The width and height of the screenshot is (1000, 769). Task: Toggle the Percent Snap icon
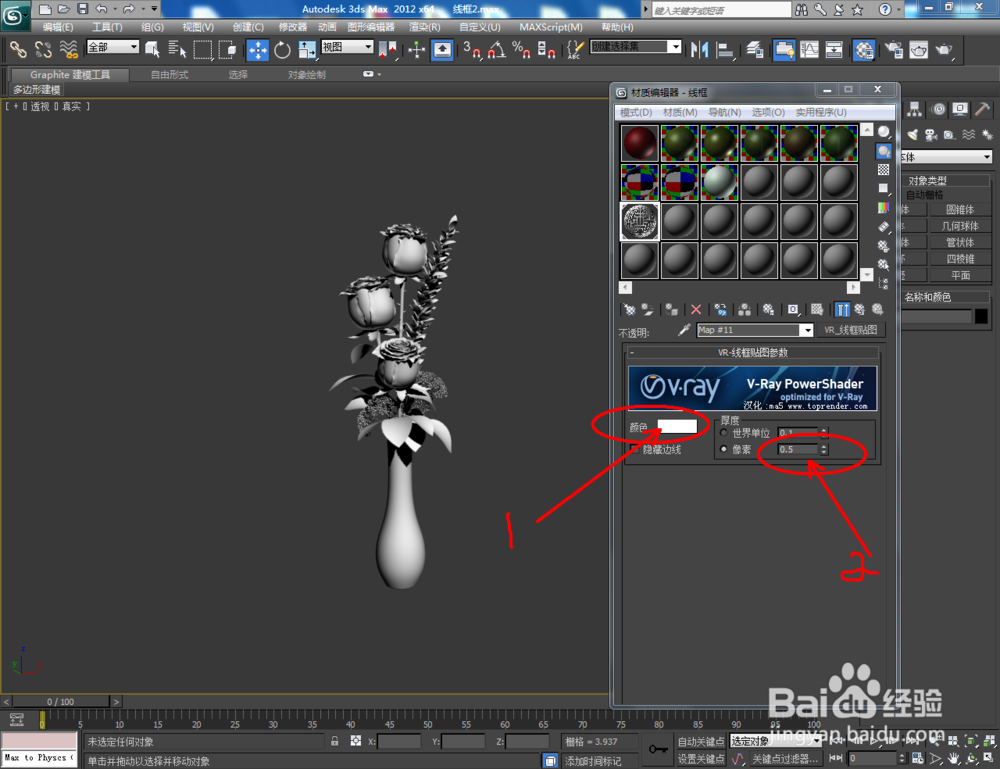(521, 50)
